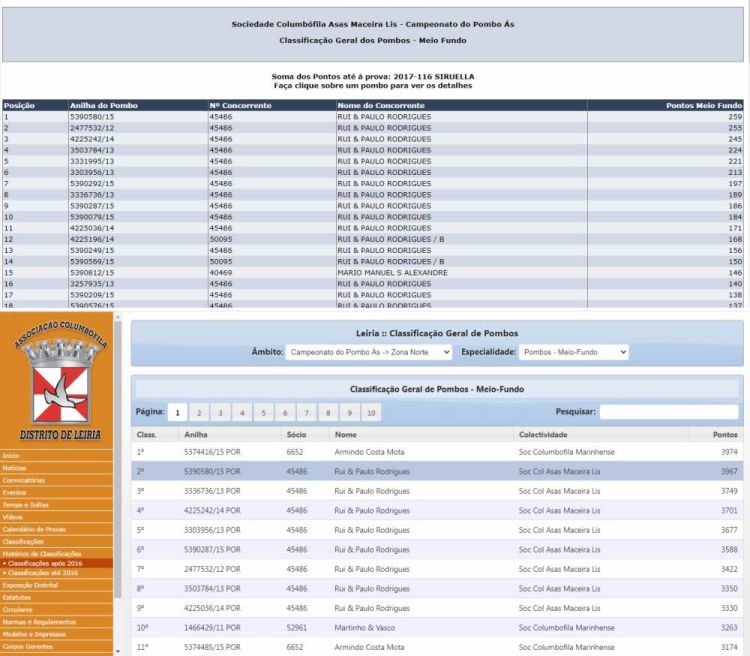Go to results page 6
The width and height of the screenshot is (750, 656).
(x=285, y=412)
